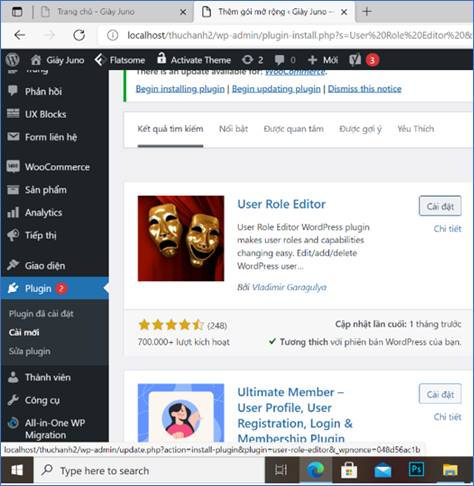474x486 pixels.
Task: Click the WordPress logo in admin bar
Action: (13, 60)
